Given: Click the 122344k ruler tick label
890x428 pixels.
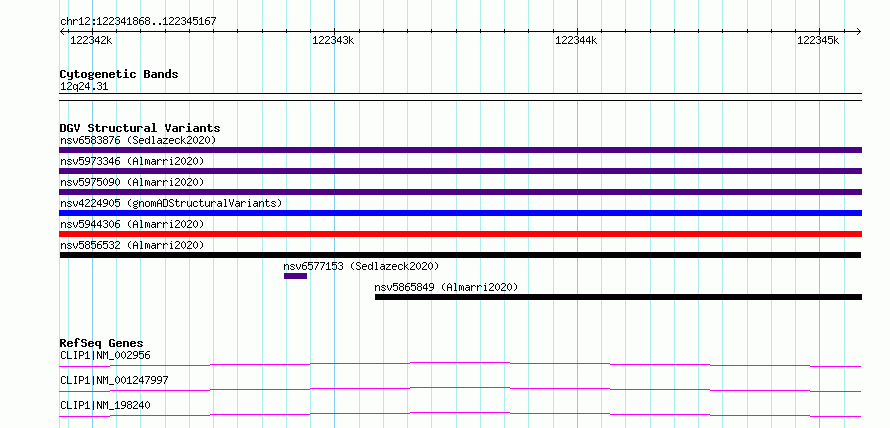Looking at the screenshot, I should [x=576, y=40].
